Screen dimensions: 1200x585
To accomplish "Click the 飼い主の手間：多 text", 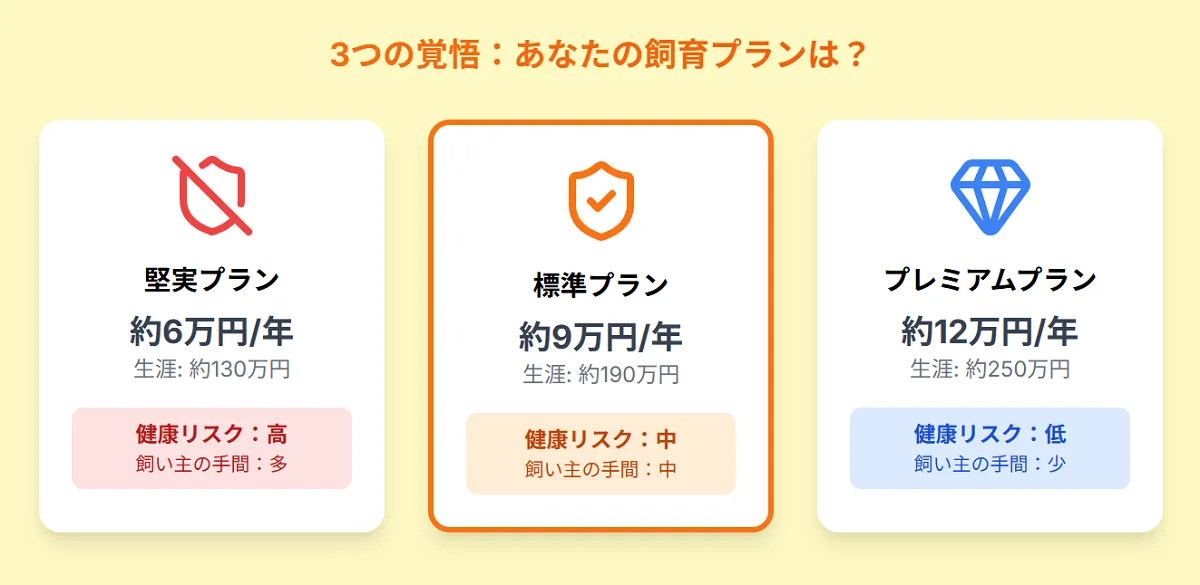I will coord(212,464).
